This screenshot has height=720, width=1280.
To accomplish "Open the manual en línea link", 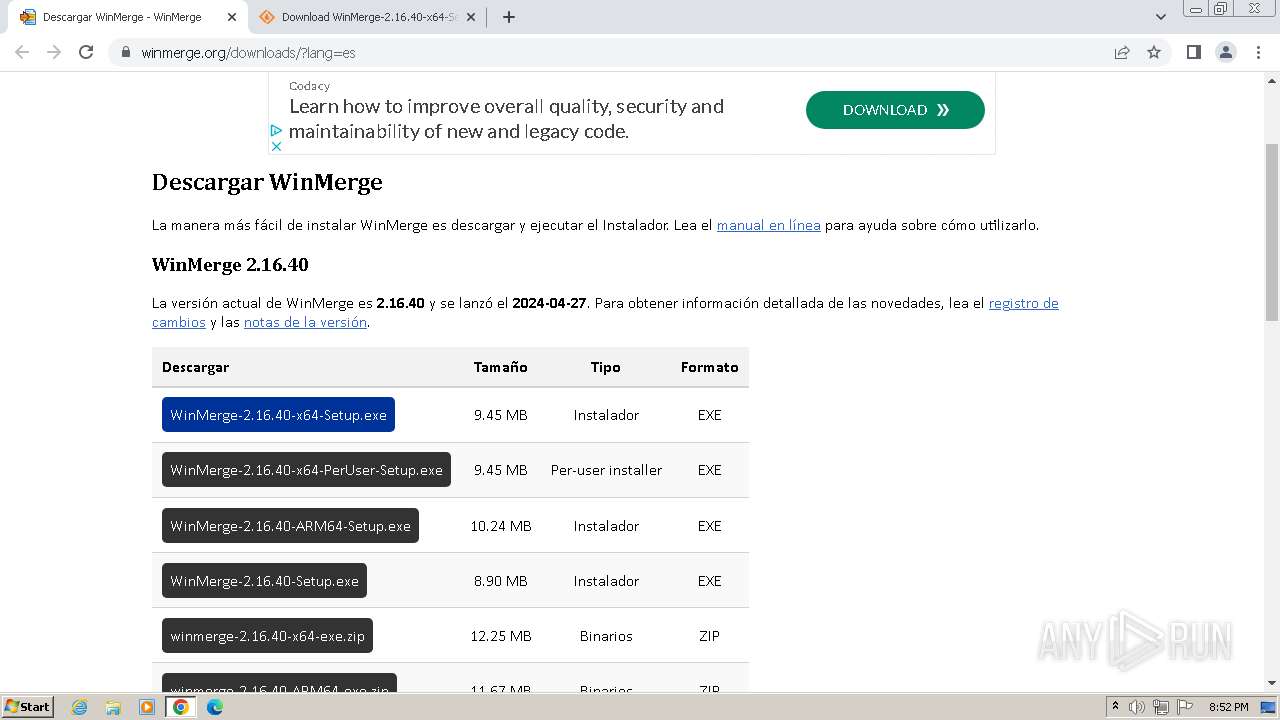I will coord(768,225).
